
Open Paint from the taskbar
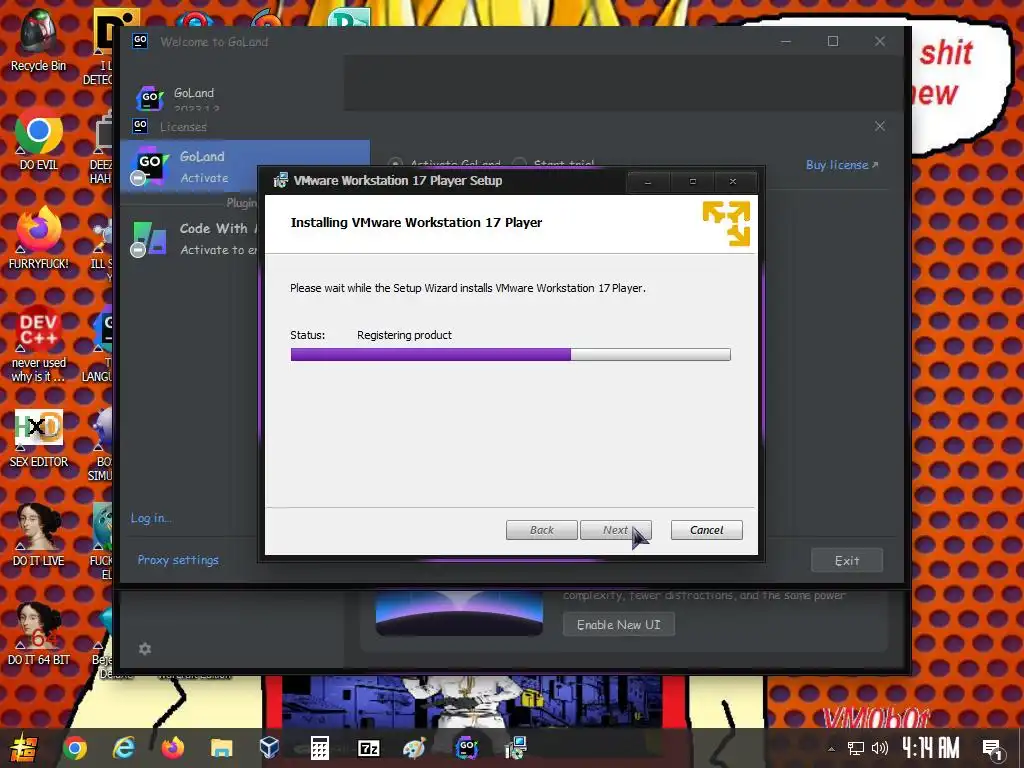point(414,748)
